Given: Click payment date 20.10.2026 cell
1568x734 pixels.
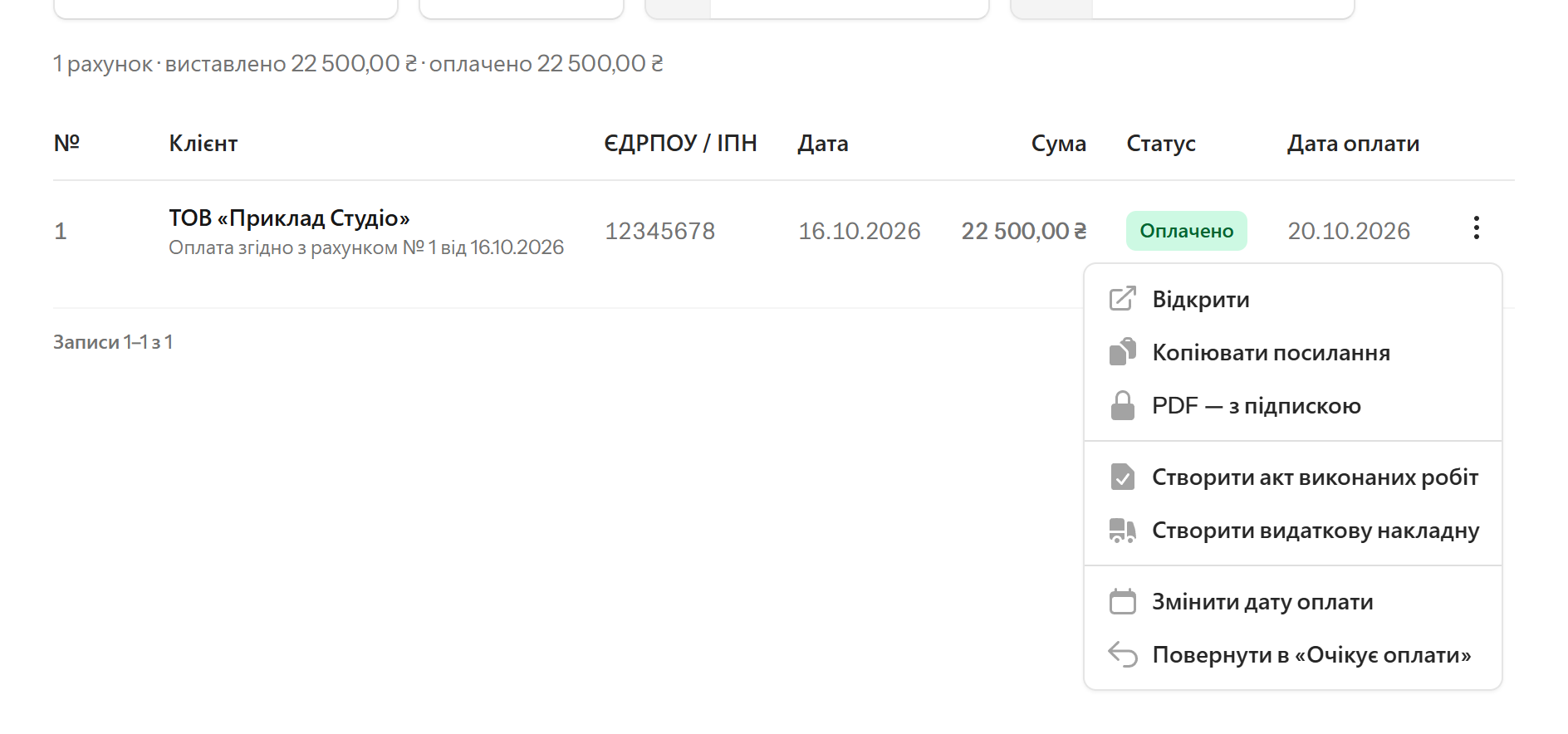Looking at the screenshot, I should [x=1349, y=231].
